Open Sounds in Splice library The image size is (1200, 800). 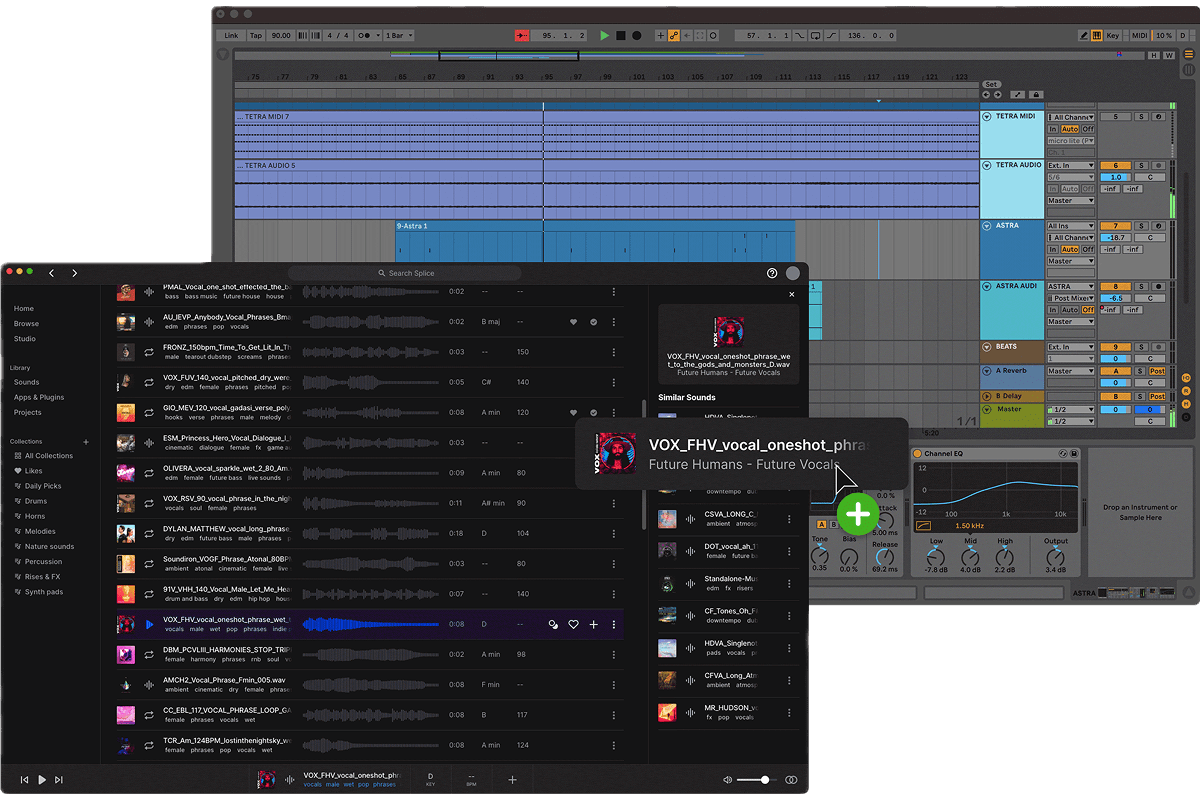pos(27,382)
